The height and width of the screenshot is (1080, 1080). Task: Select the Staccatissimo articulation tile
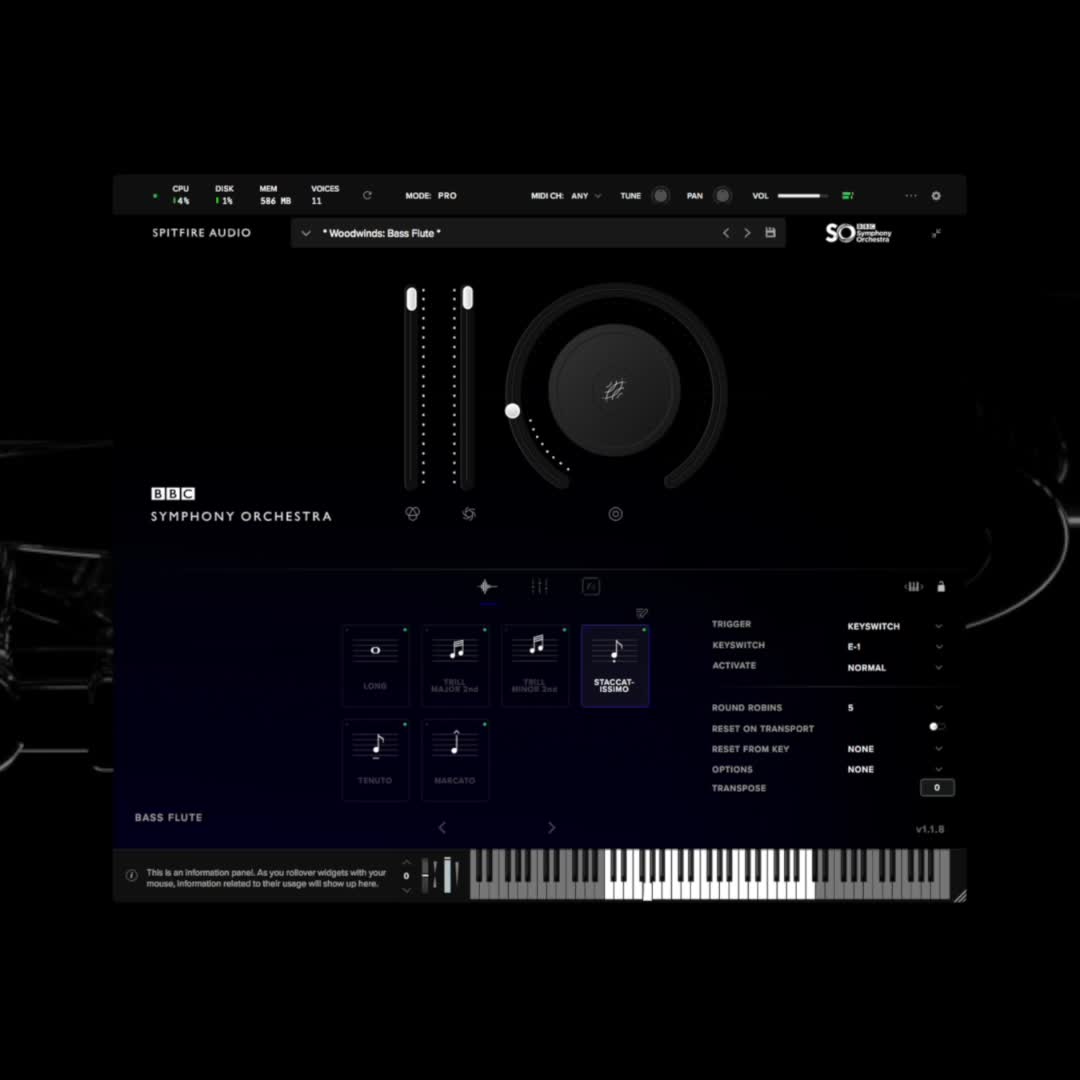(615, 666)
